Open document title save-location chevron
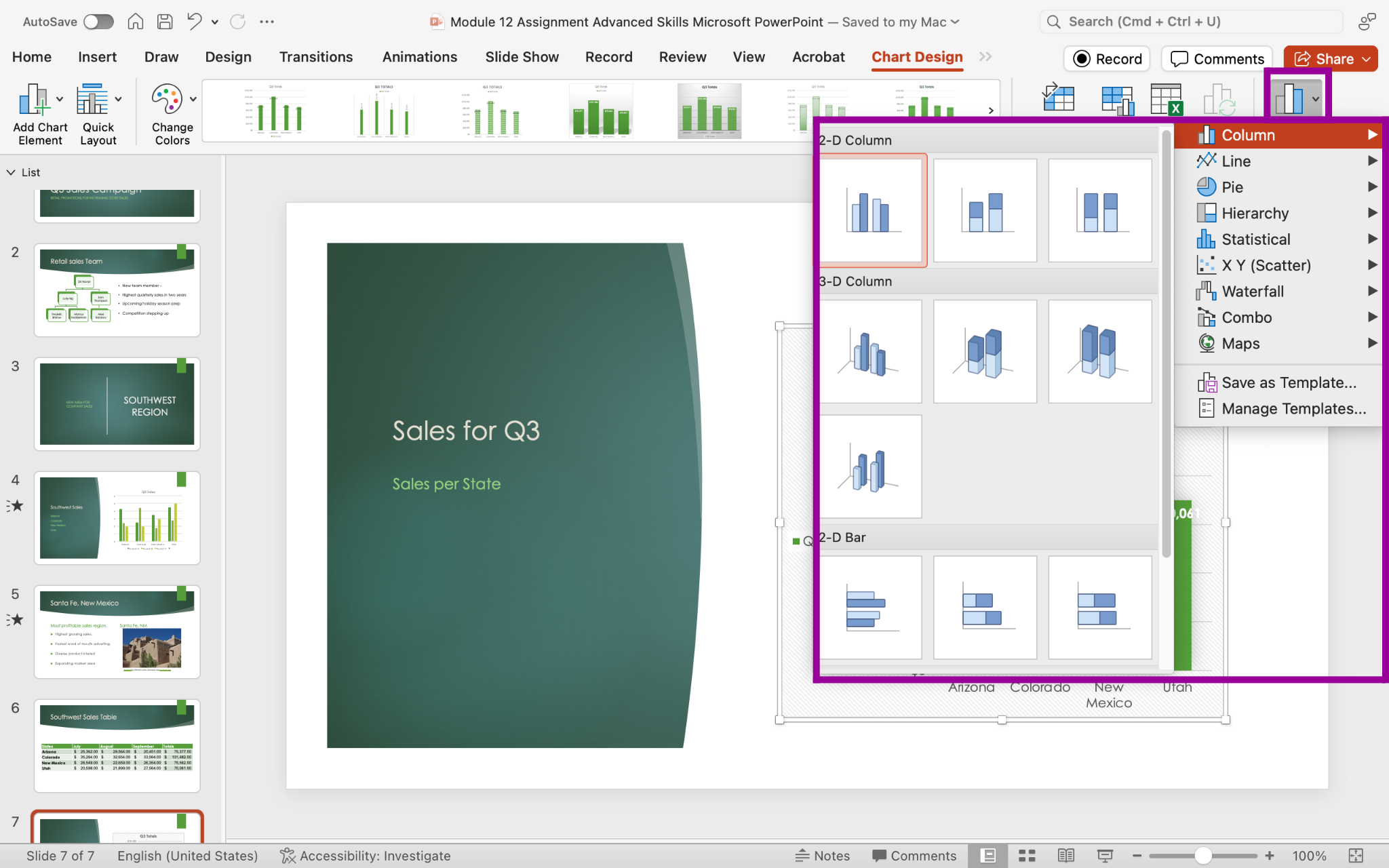The height and width of the screenshot is (868, 1389). [x=956, y=22]
